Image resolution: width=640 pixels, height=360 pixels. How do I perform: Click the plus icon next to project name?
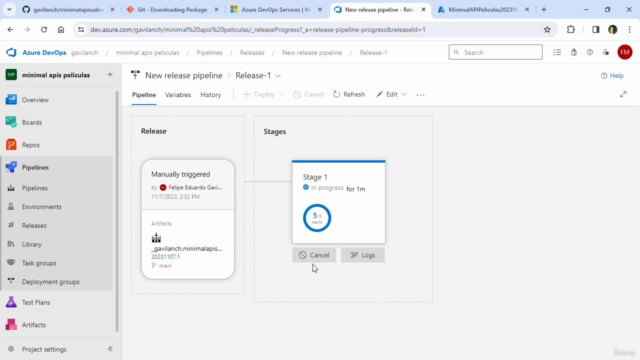[x=110, y=75]
